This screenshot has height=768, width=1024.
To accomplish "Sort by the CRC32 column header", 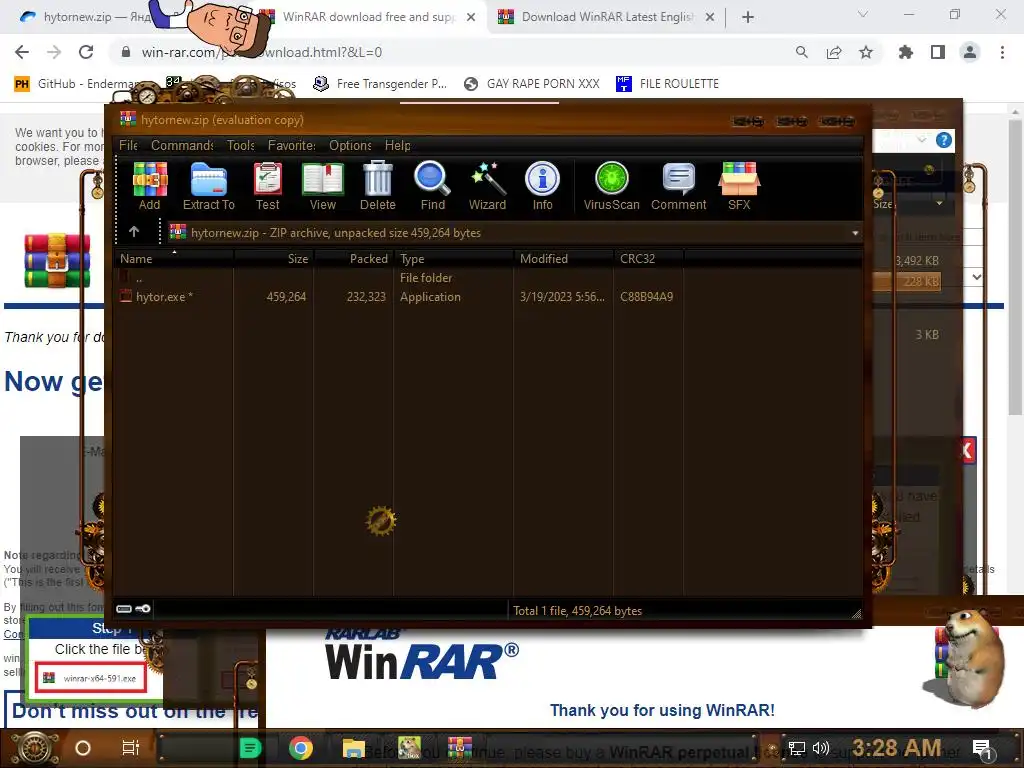I will [648, 259].
